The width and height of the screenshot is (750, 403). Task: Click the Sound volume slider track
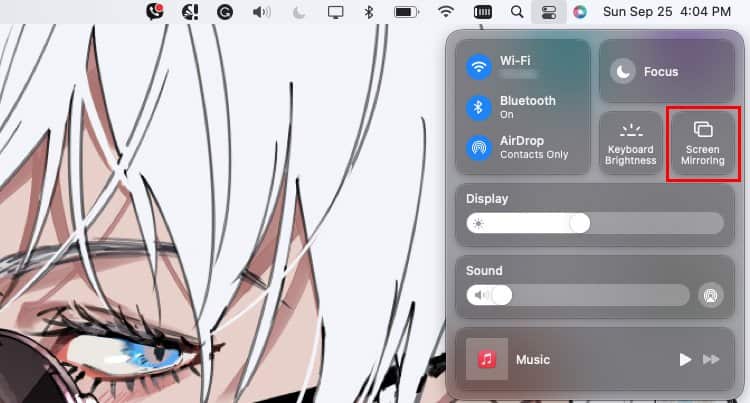[x=578, y=295]
